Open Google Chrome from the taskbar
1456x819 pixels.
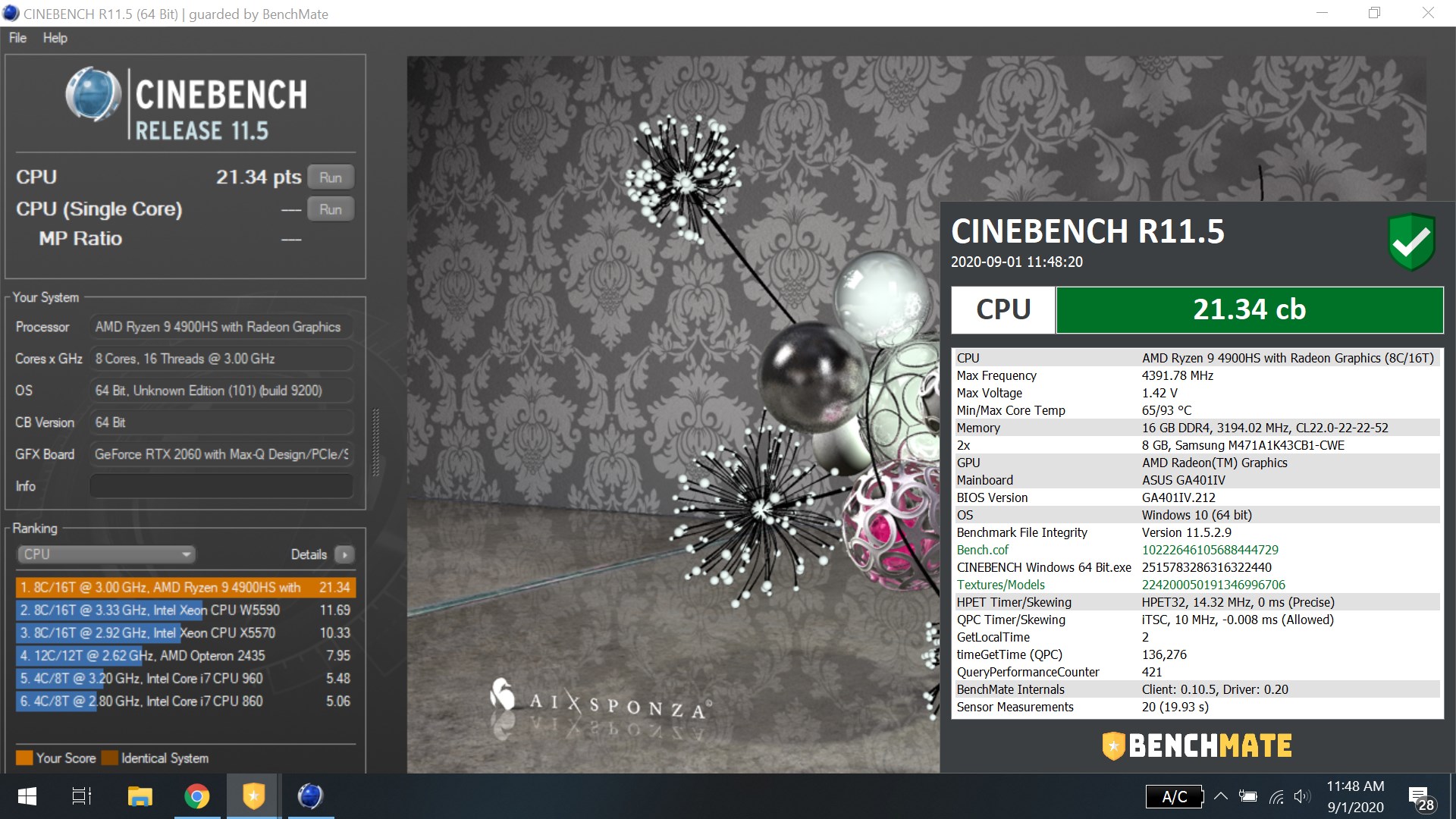[197, 796]
